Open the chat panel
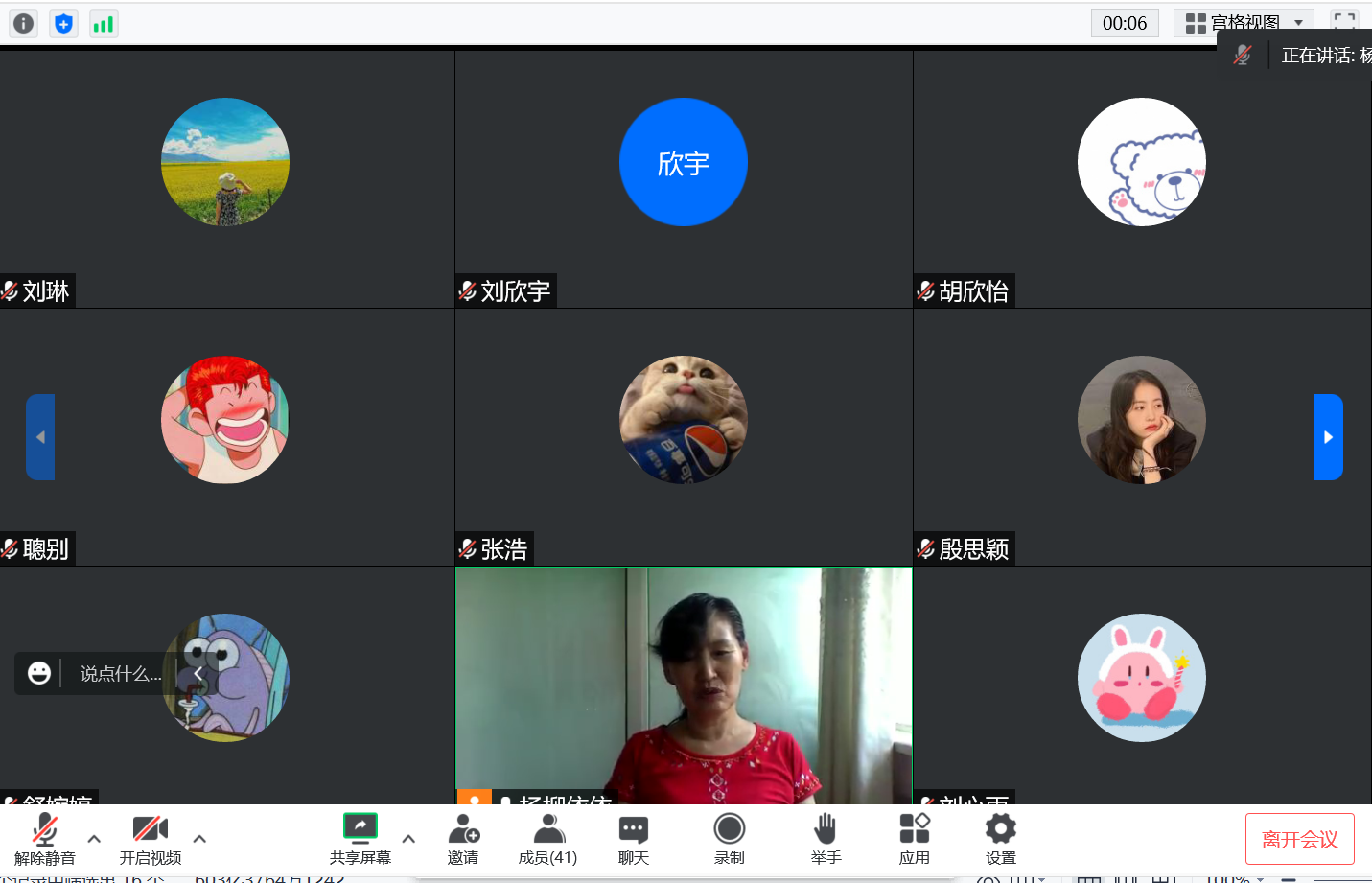 [633, 839]
